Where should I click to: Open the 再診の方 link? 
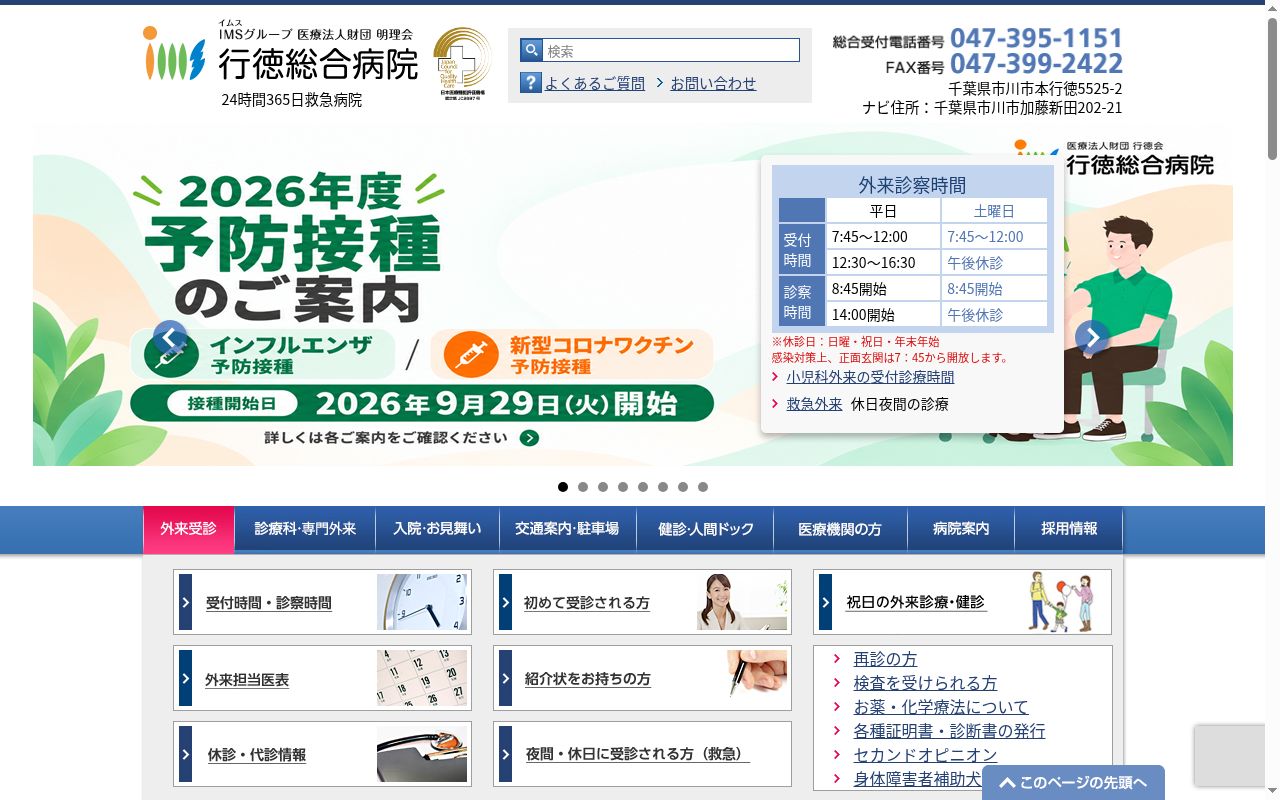[x=885, y=660]
